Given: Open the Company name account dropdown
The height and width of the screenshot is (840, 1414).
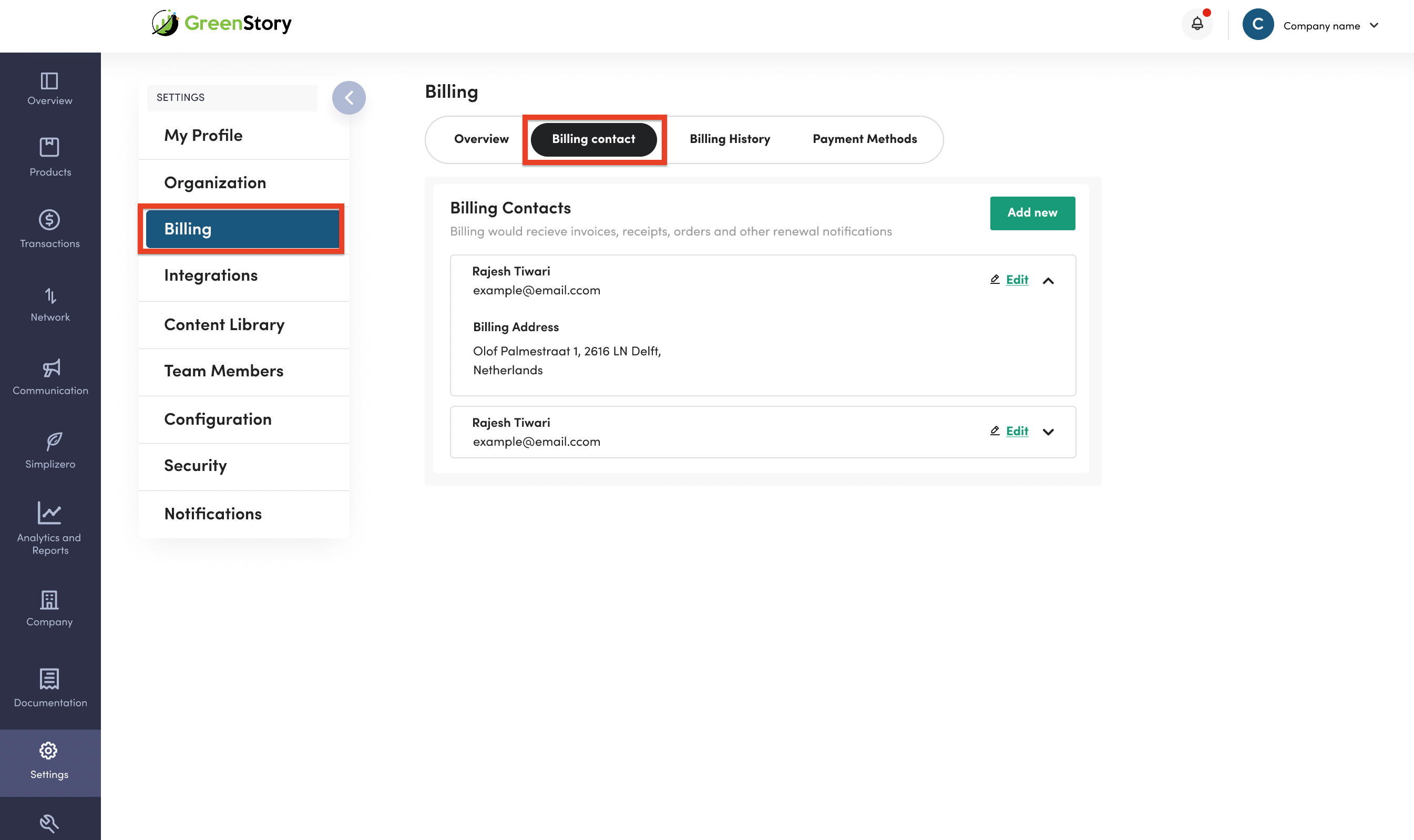Looking at the screenshot, I should click(x=1329, y=25).
